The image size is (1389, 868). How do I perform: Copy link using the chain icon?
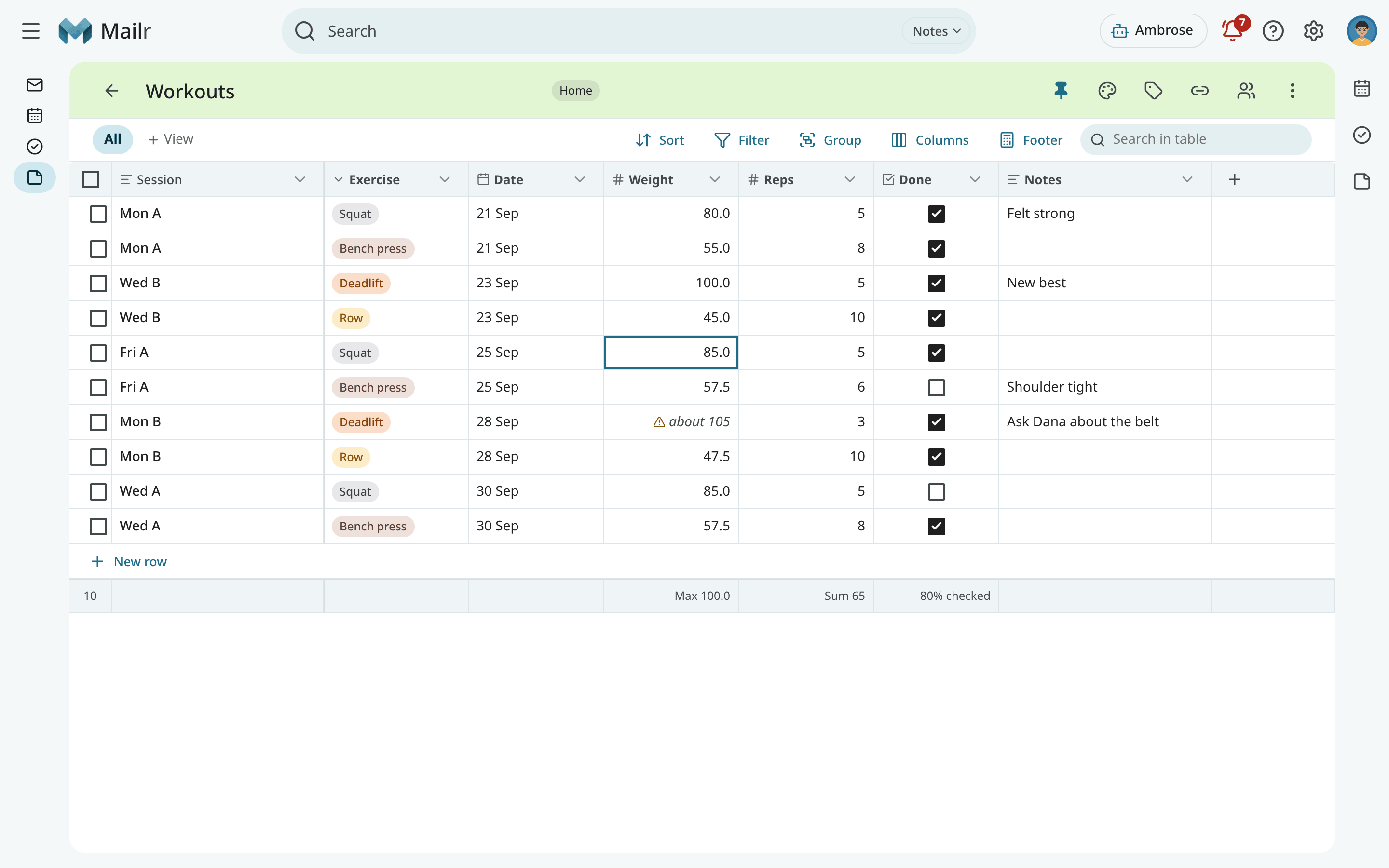pyautogui.click(x=1199, y=91)
